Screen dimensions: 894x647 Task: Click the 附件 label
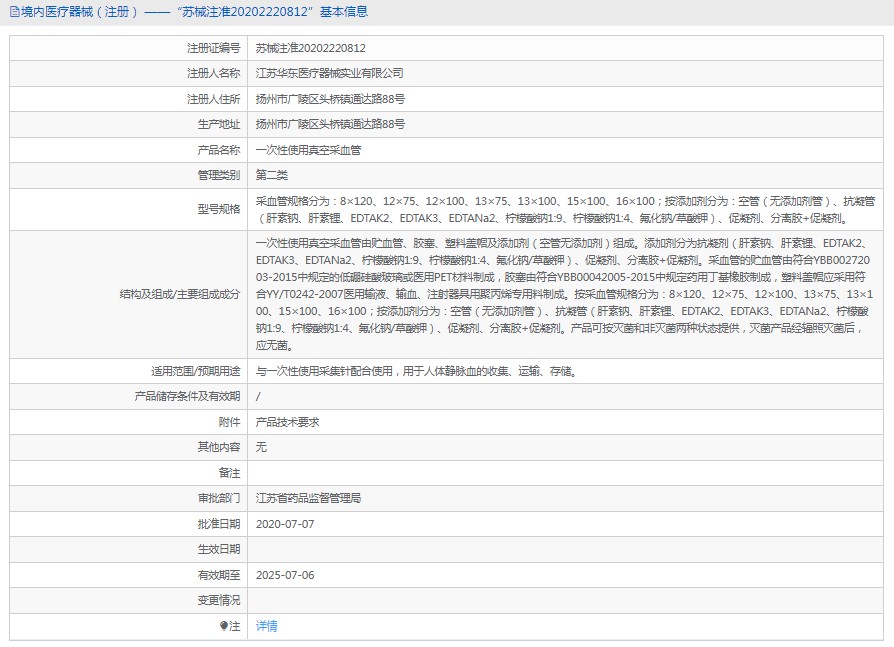(x=229, y=422)
